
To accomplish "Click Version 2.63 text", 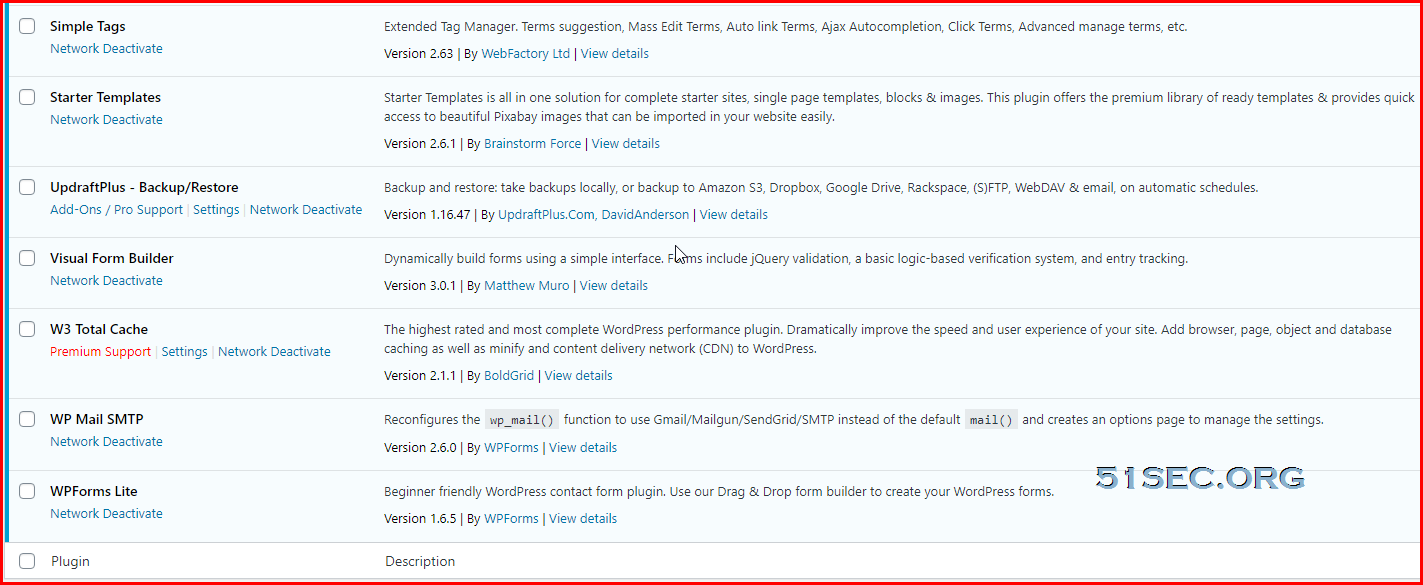I will [419, 53].
